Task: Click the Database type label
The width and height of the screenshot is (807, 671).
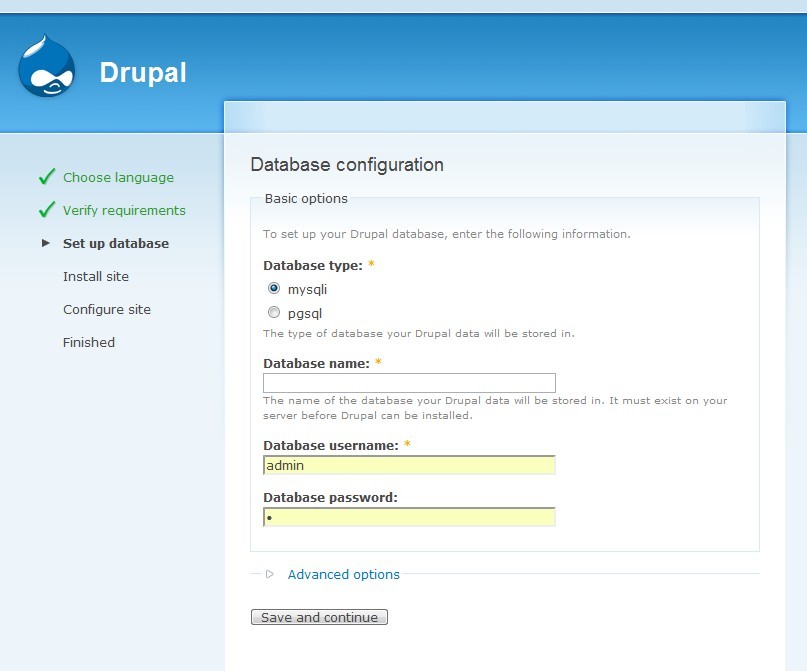Action: click(313, 266)
